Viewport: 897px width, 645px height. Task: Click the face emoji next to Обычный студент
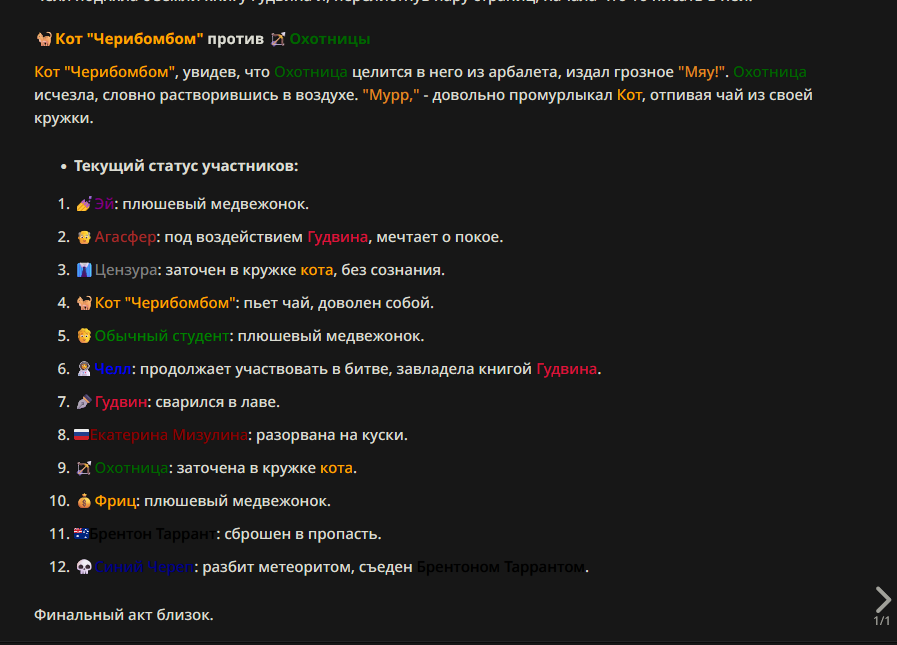click(84, 336)
